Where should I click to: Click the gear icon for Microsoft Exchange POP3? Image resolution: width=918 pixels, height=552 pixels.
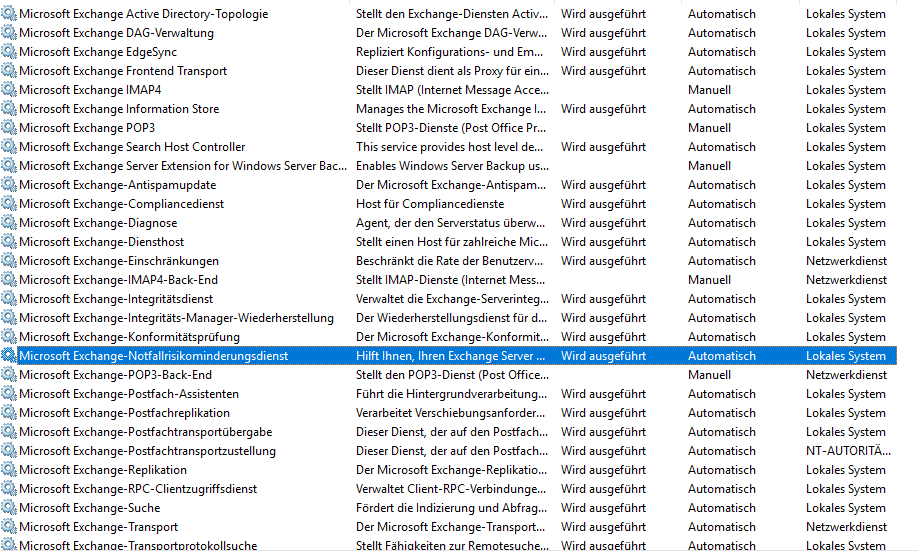point(9,128)
